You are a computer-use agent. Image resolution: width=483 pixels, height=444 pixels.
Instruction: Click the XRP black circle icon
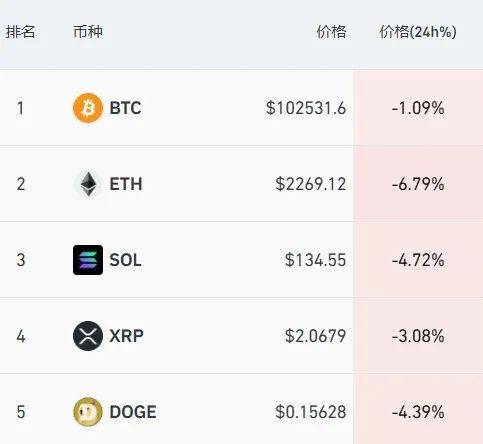[88, 336]
